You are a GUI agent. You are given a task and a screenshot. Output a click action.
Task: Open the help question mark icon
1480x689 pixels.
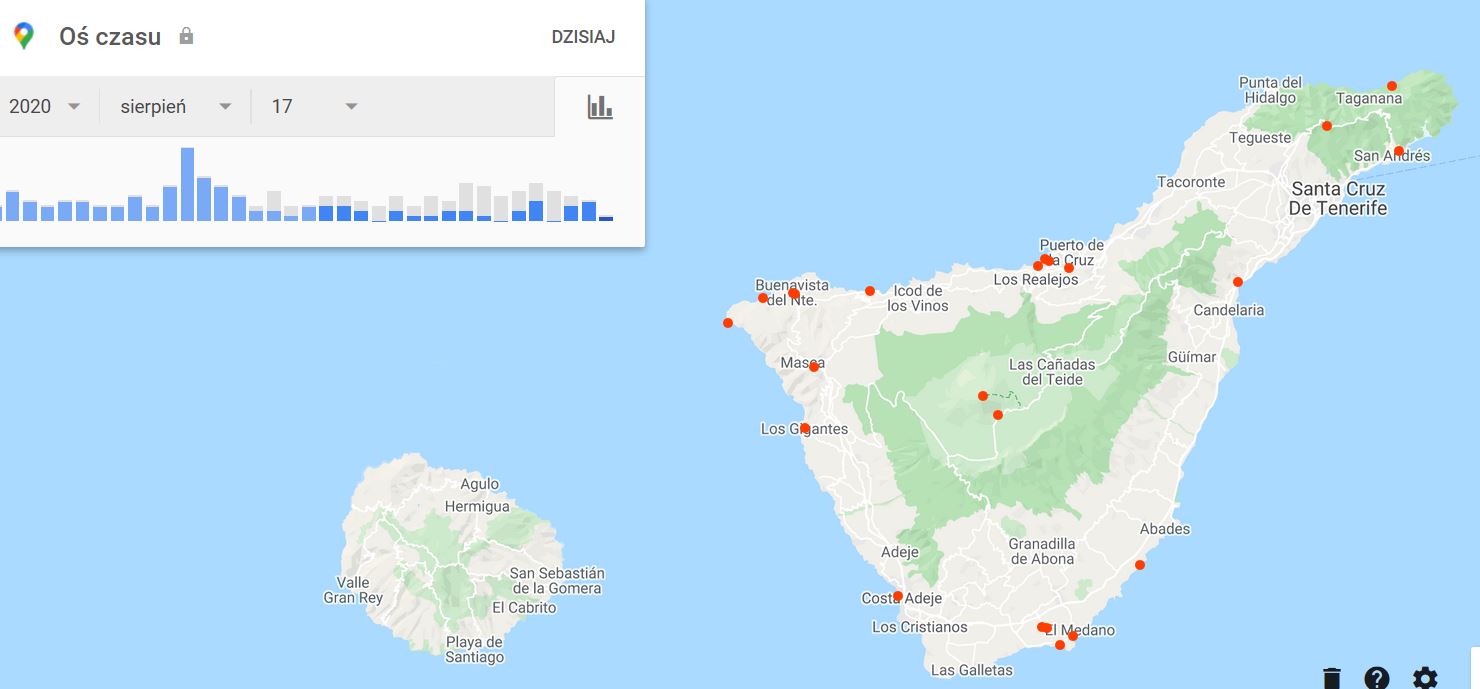point(1377,678)
